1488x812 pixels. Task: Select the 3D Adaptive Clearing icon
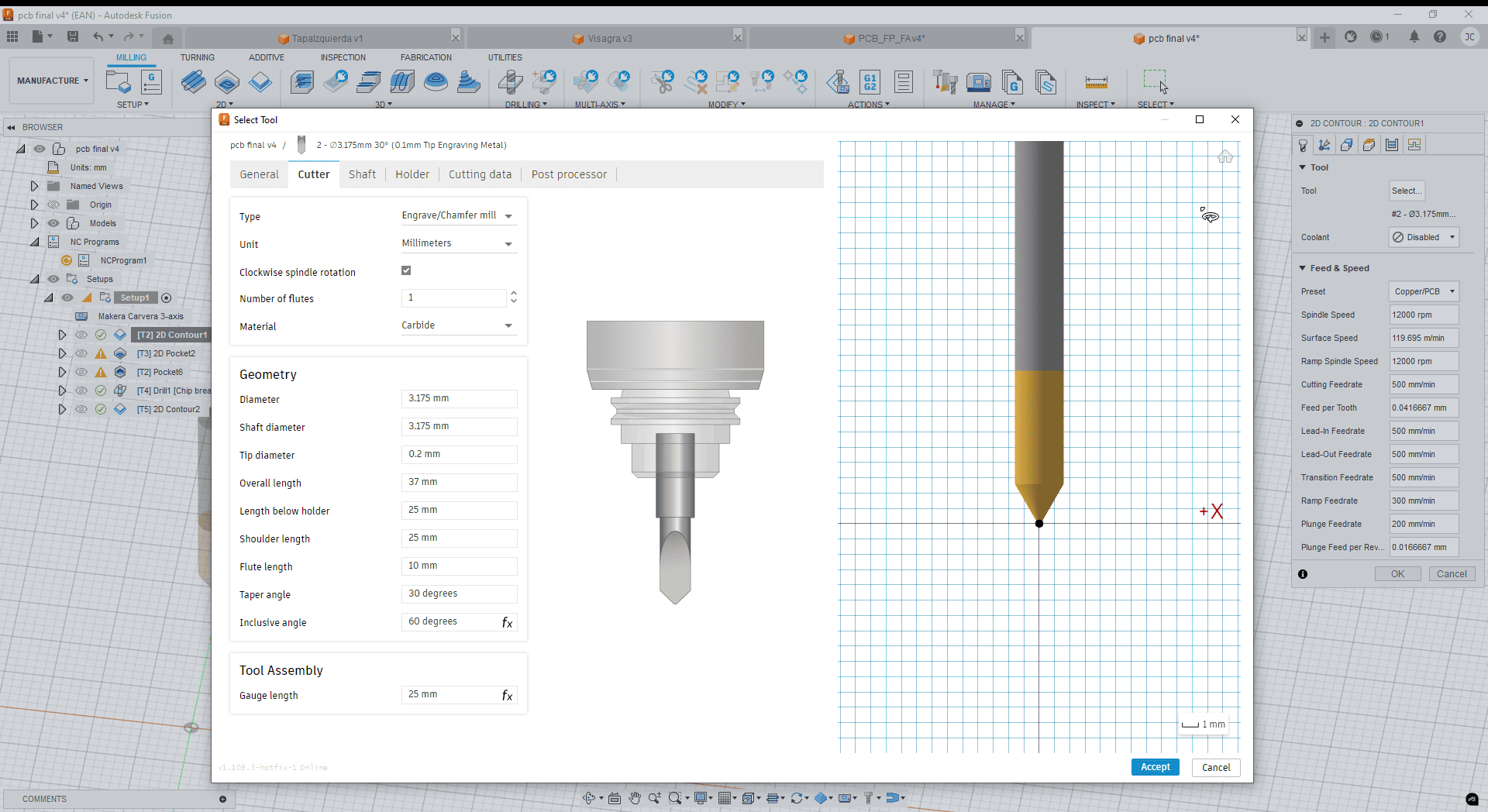pyautogui.click(x=301, y=81)
